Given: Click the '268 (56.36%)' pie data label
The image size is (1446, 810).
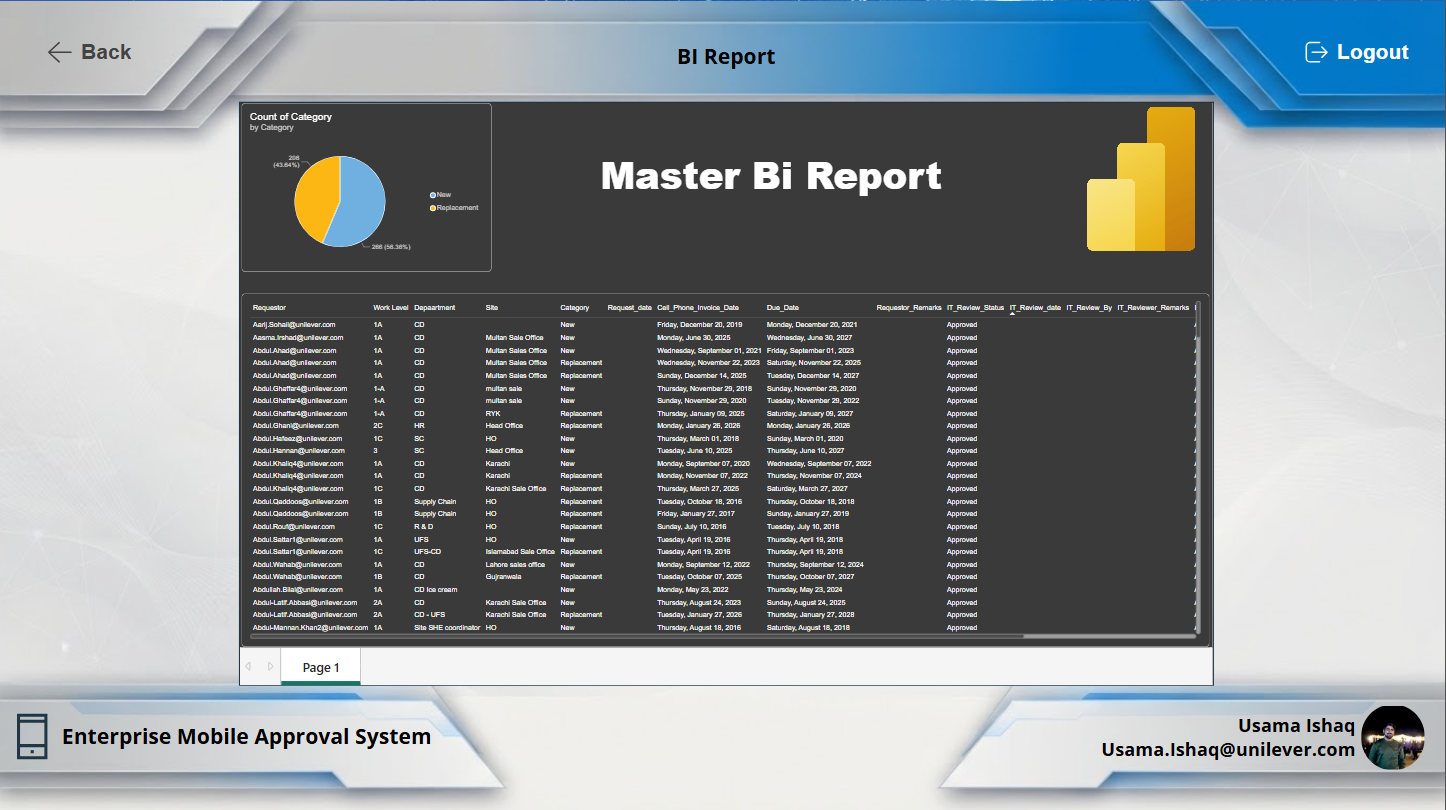Looking at the screenshot, I should (390, 246).
